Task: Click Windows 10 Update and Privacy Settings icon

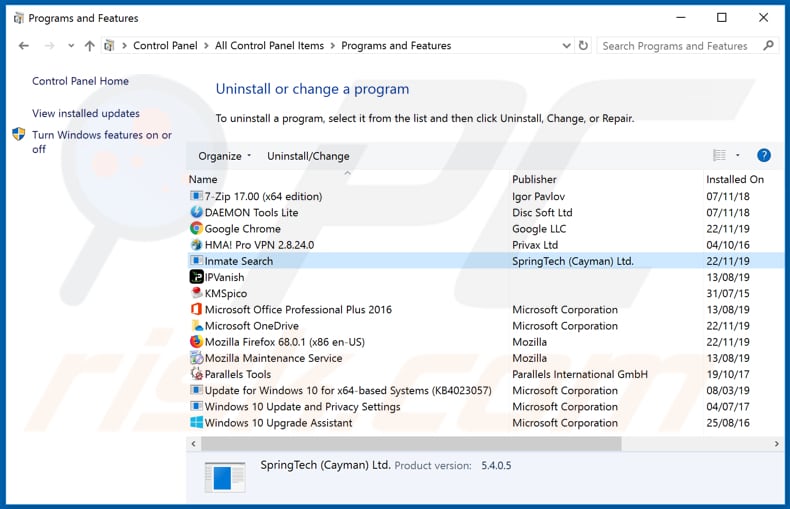Action: coord(196,406)
